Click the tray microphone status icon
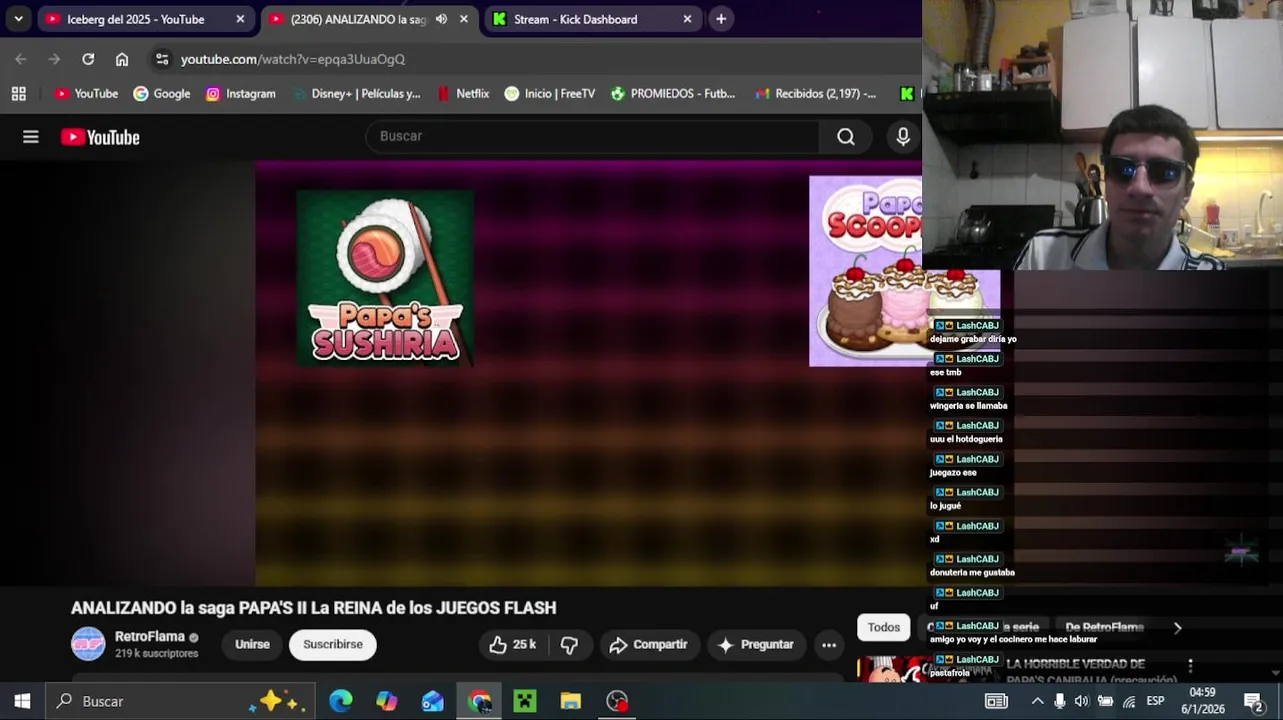The image size is (1283, 720). click(x=1060, y=701)
